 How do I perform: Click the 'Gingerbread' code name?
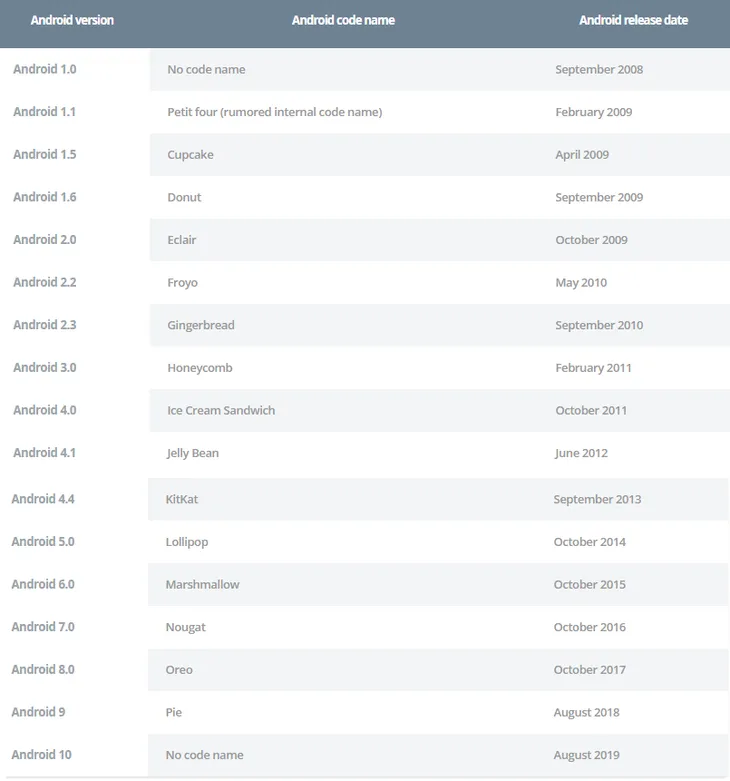click(201, 325)
